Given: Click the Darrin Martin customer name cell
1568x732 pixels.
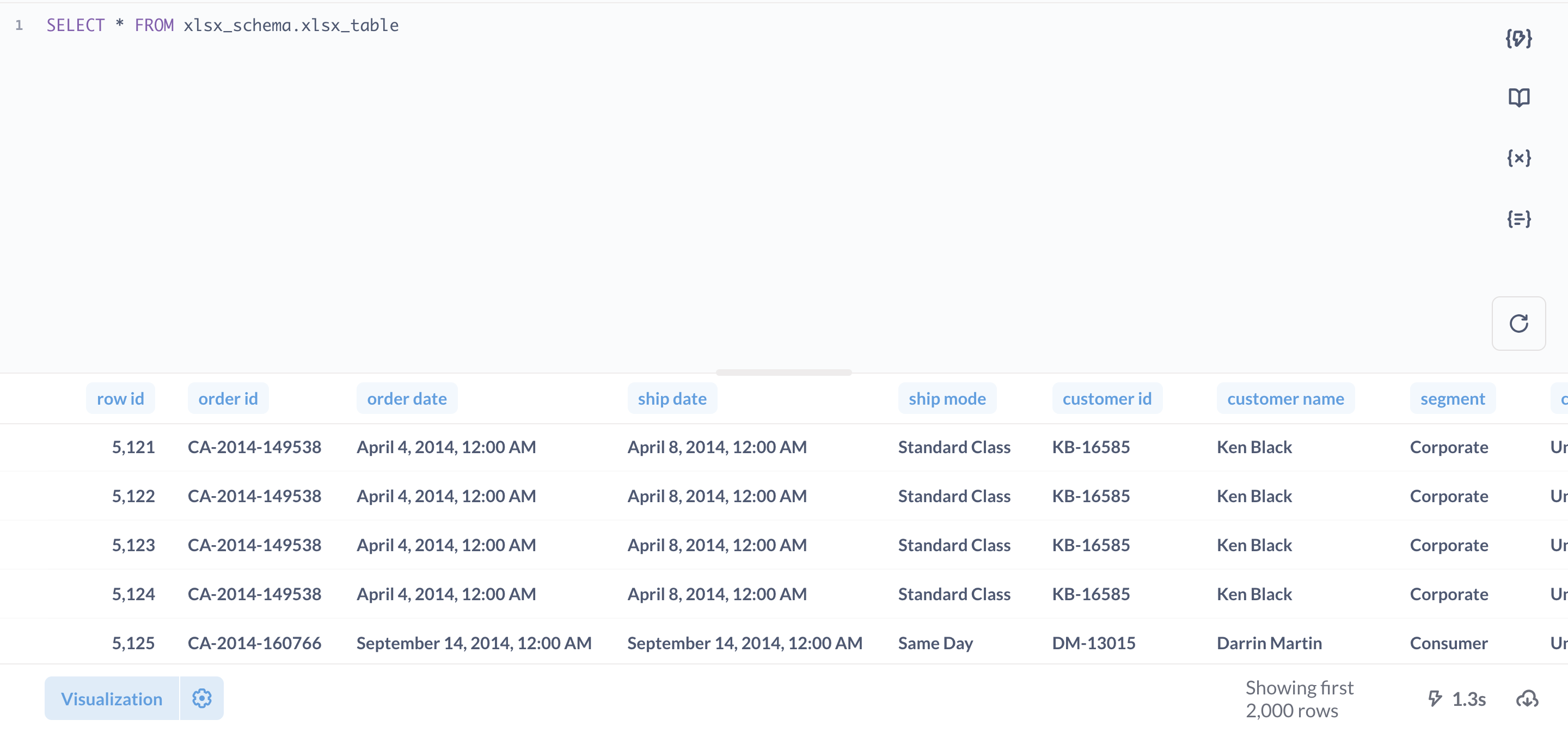Looking at the screenshot, I should click(1269, 643).
